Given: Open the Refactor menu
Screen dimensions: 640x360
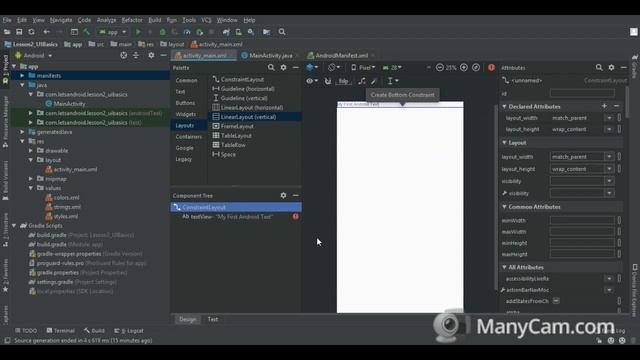Looking at the screenshot, I should click(132, 20).
